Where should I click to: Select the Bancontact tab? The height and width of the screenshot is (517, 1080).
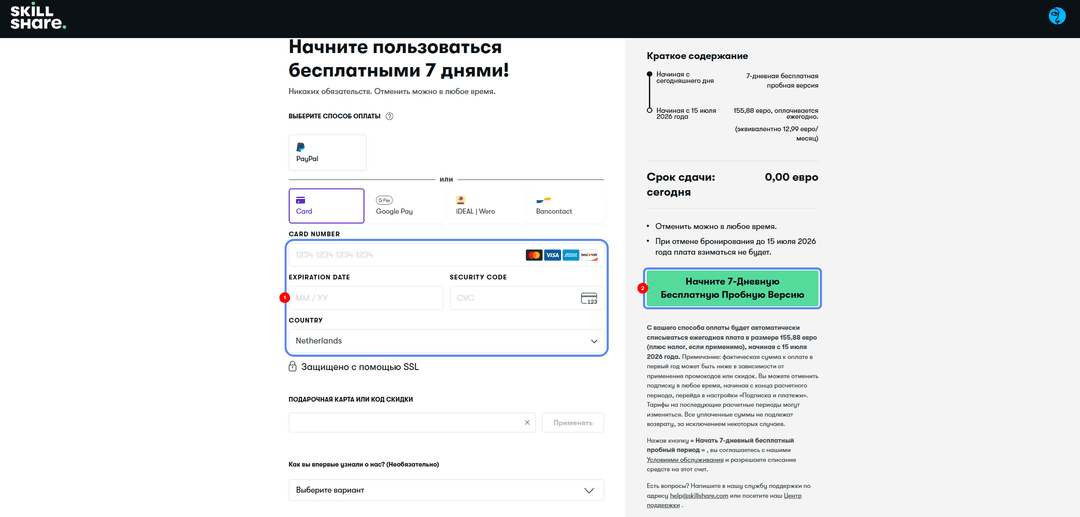[x=567, y=206]
